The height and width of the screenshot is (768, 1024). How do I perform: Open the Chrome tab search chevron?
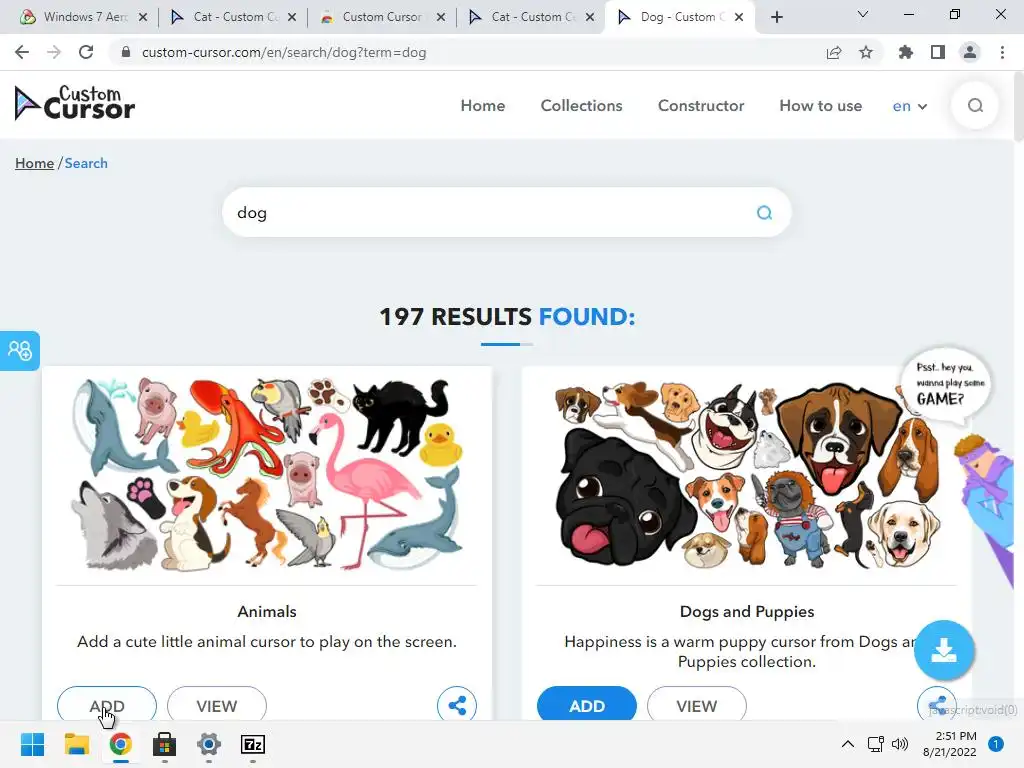coord(863,15)
